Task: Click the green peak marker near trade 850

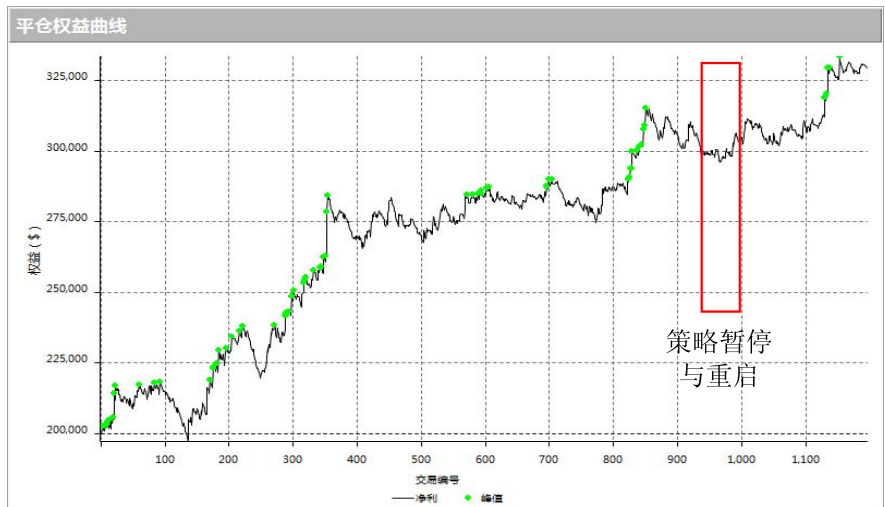Action: [x=646, y=108]
